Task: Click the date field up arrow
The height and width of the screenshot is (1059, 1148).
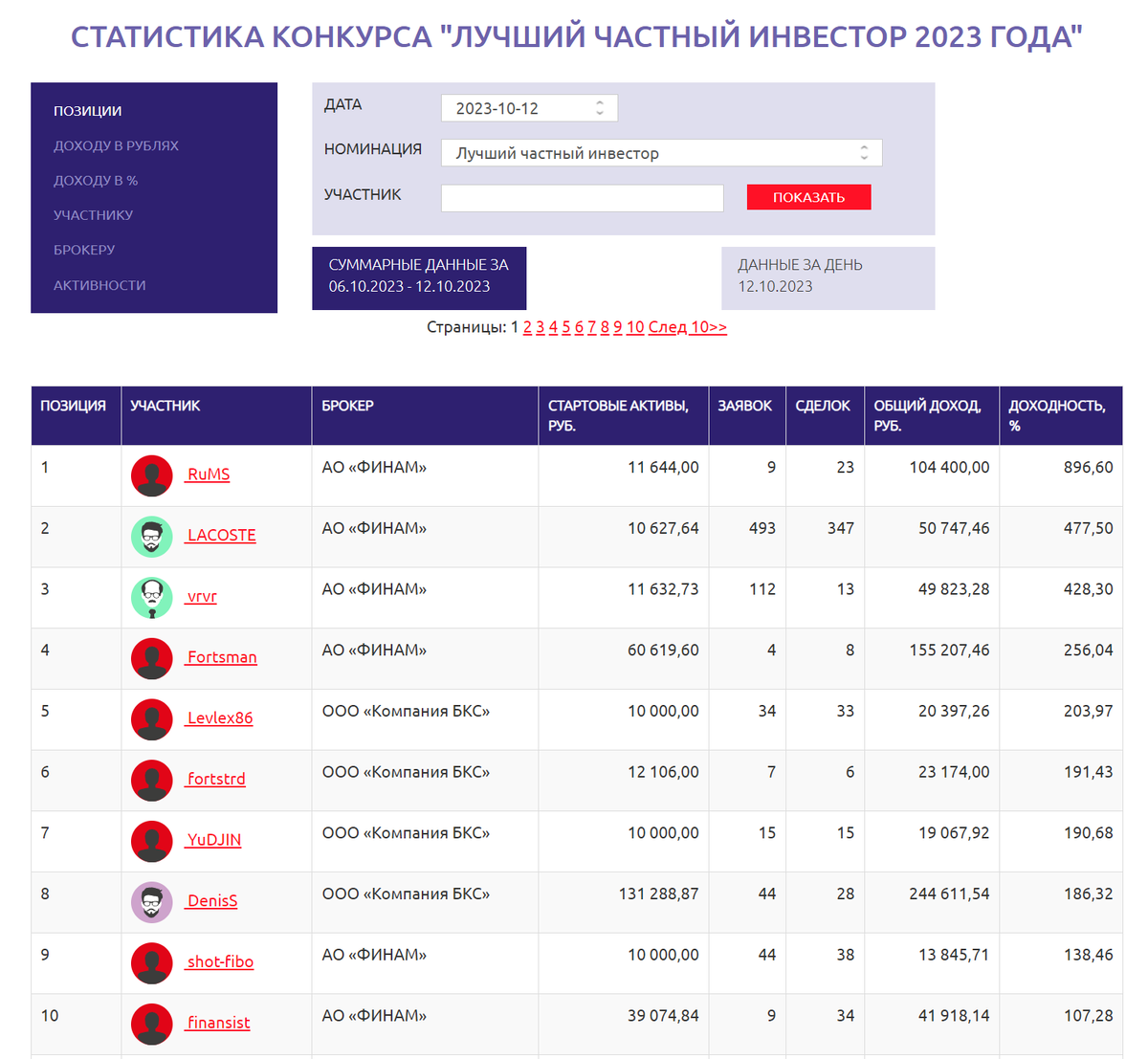Action: pyautogui.click(x=599, y=103)
